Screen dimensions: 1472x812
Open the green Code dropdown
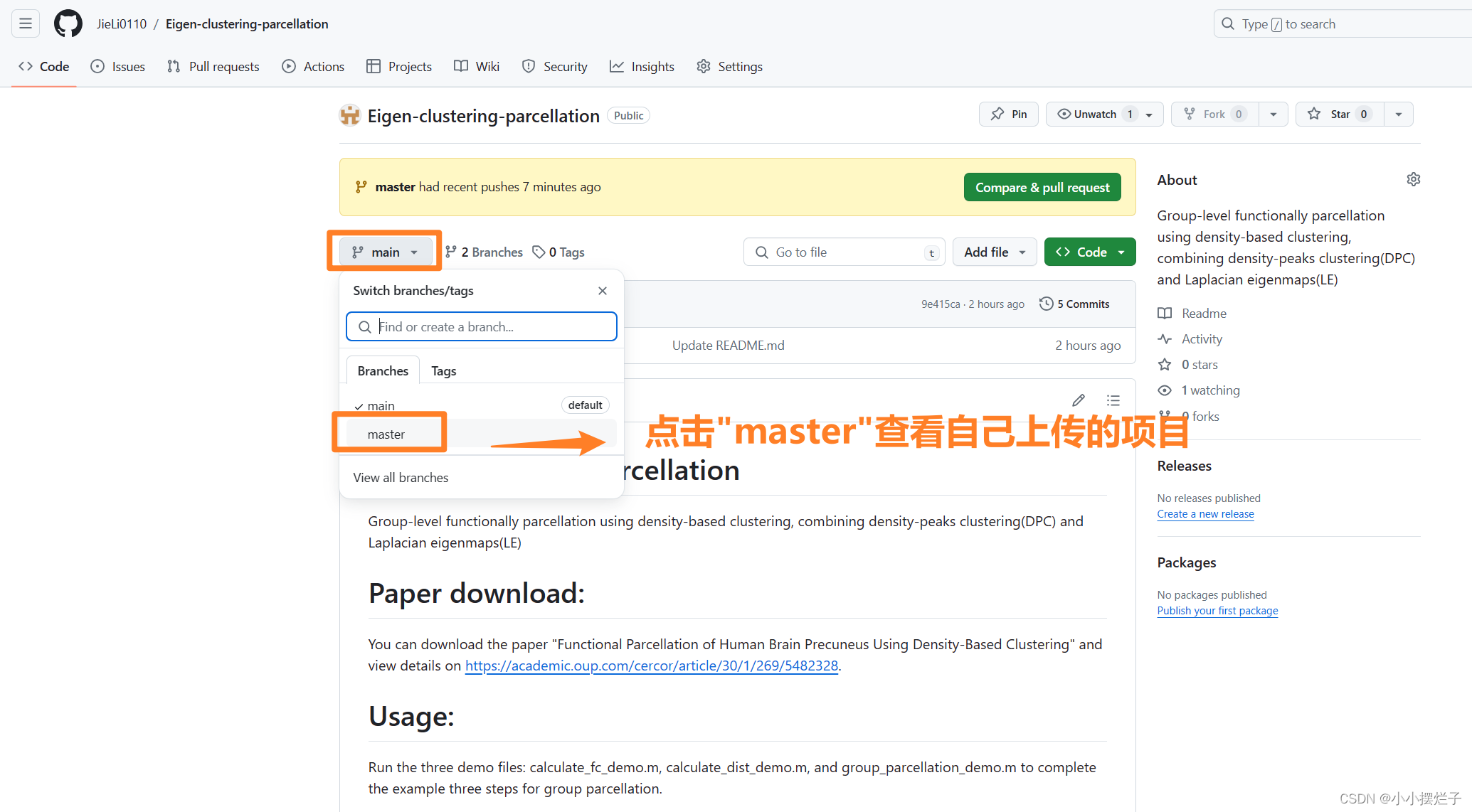(x=1089, y=252)
